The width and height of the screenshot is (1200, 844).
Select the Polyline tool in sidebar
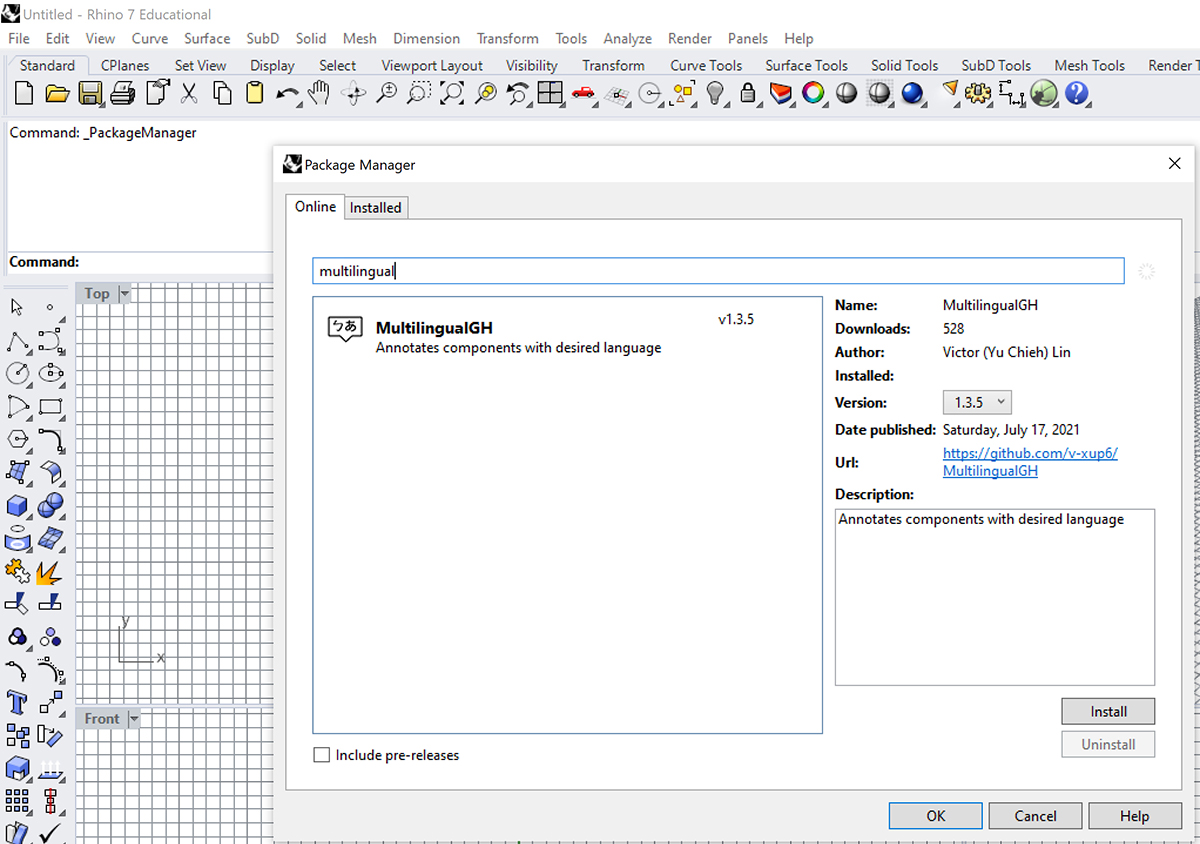18,341
